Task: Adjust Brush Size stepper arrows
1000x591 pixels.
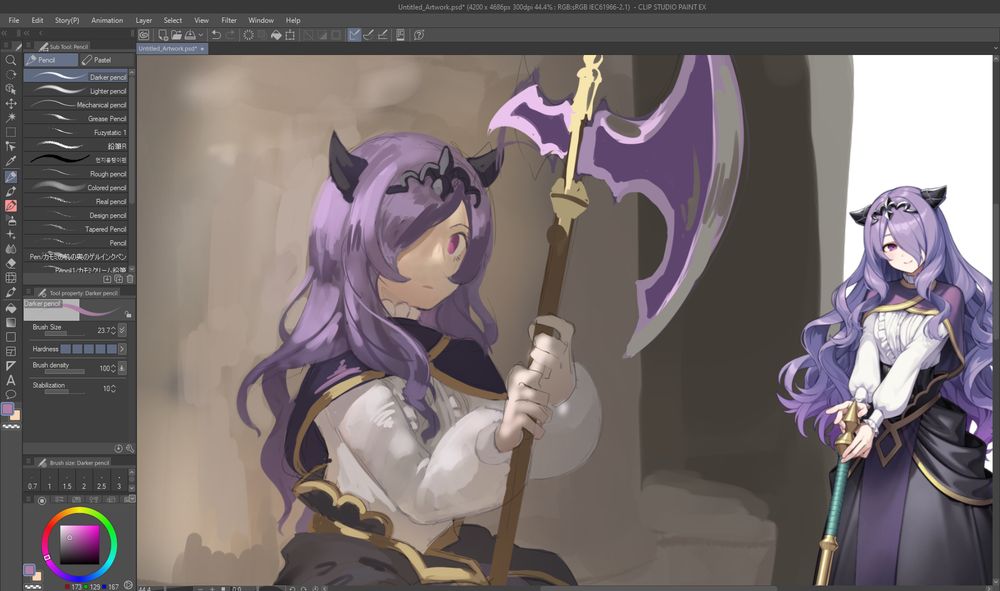Action: 114,330
